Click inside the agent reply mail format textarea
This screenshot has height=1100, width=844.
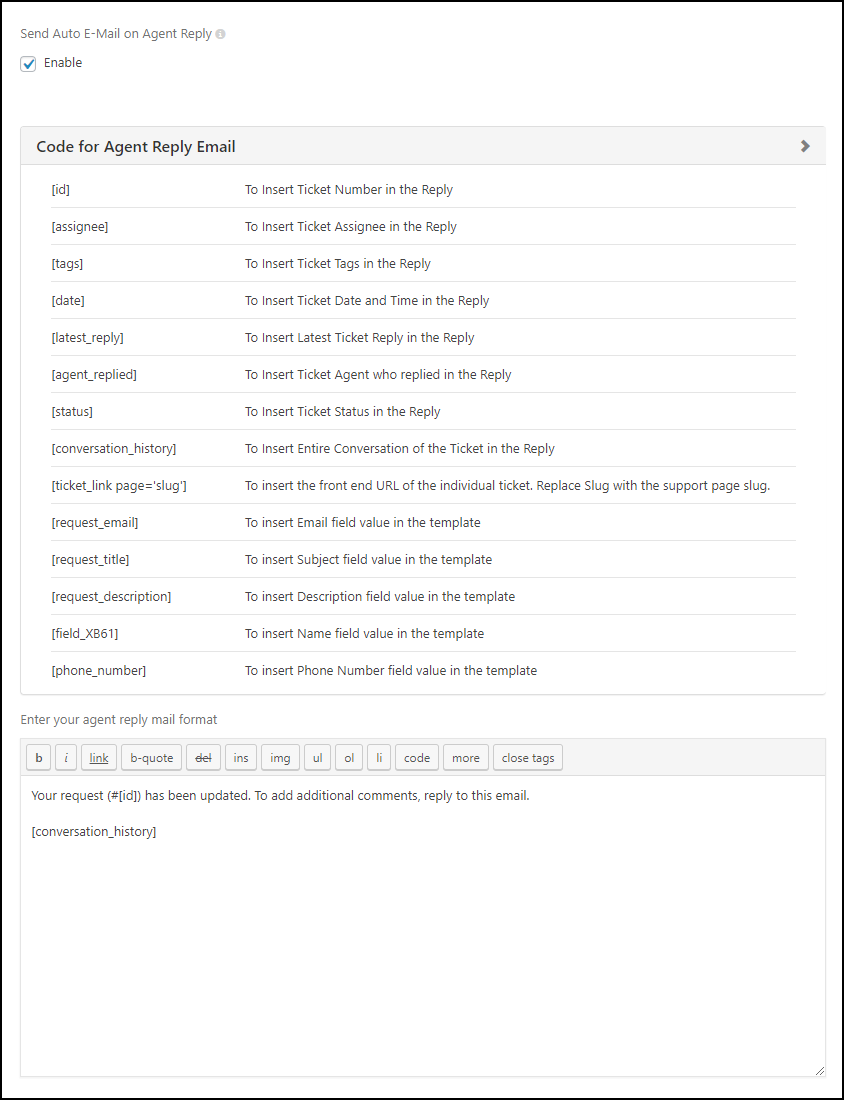tap(422, 950)
